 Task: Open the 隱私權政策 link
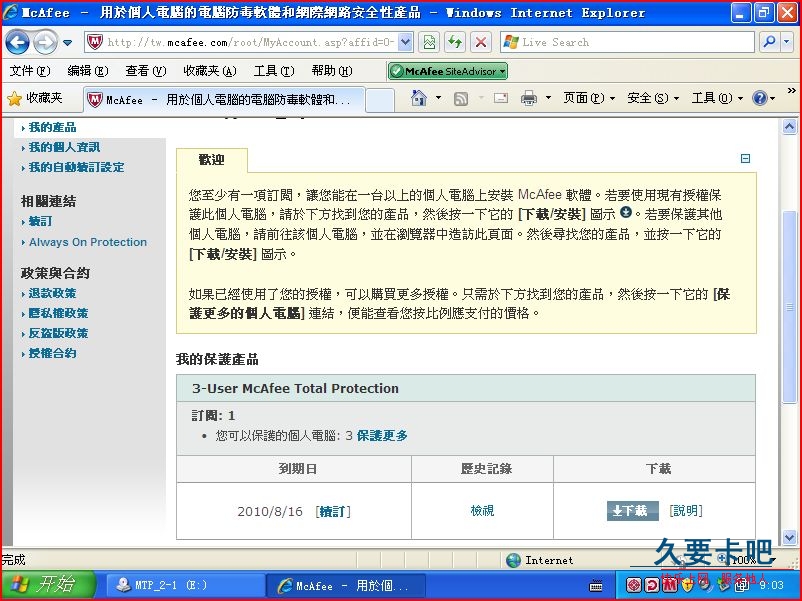58,313
